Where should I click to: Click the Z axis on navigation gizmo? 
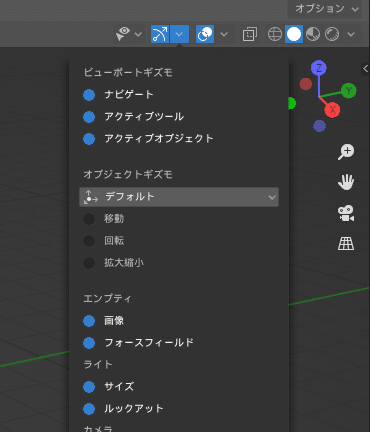click(x=319, y=68)
